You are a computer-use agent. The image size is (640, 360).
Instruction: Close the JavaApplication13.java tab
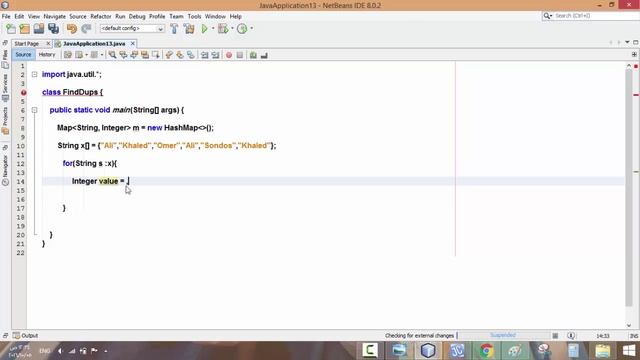click(x=133, y=43)
